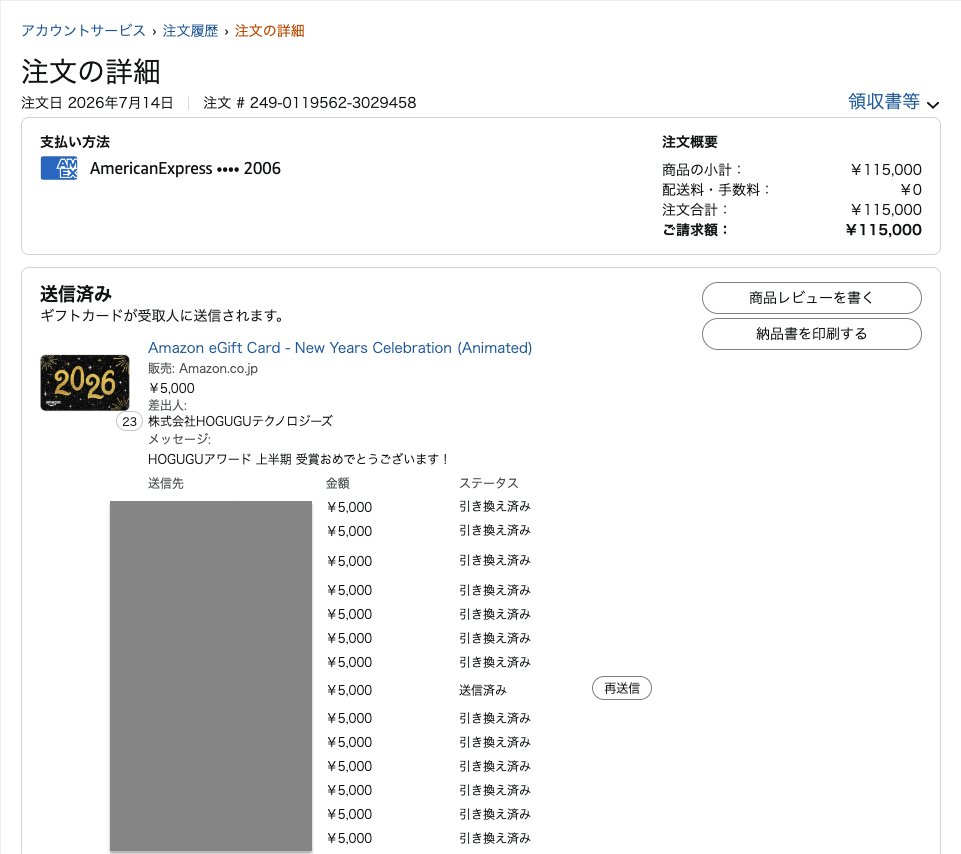Click the 金額 column header
This screenshot has height=854, width=961.
338,483
